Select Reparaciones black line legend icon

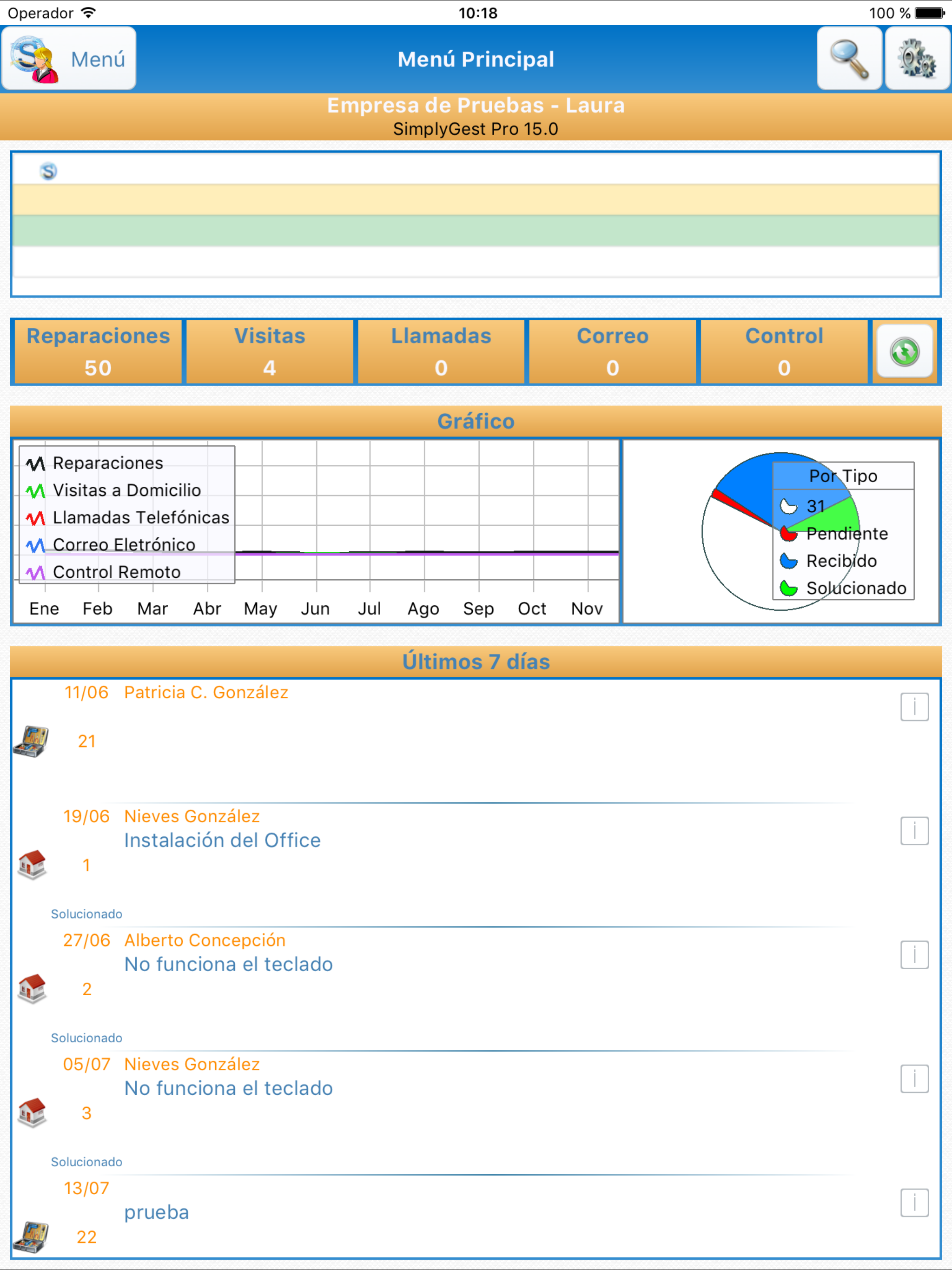pos(36,463)
